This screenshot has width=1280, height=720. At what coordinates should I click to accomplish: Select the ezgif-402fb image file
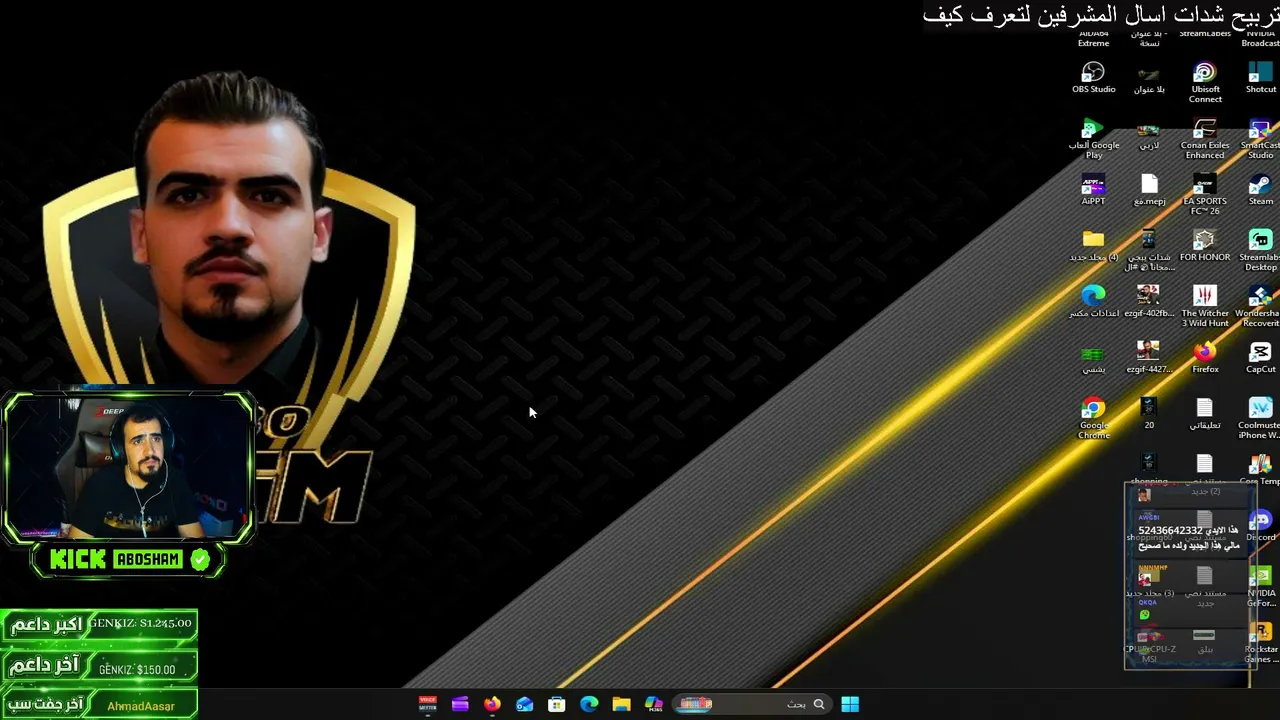point(1149,302)
